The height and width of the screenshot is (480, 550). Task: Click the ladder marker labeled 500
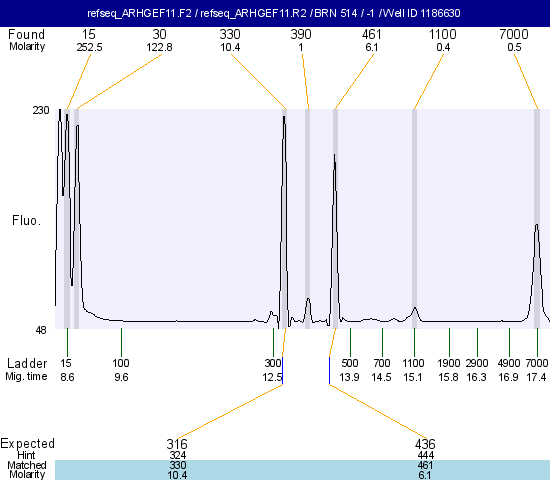pos(350,363)
